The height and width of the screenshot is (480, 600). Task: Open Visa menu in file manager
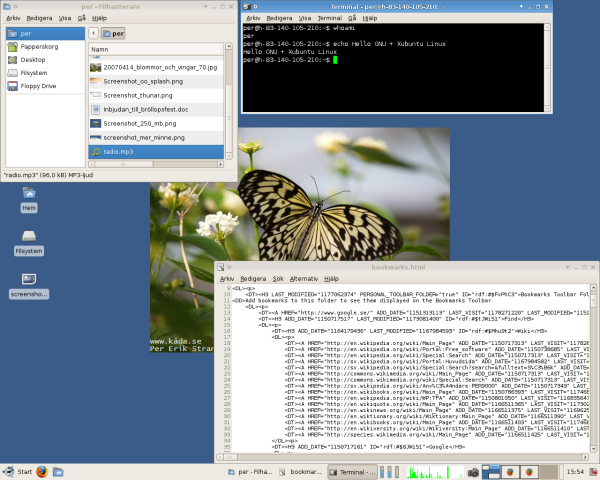[x=65, y=18]
